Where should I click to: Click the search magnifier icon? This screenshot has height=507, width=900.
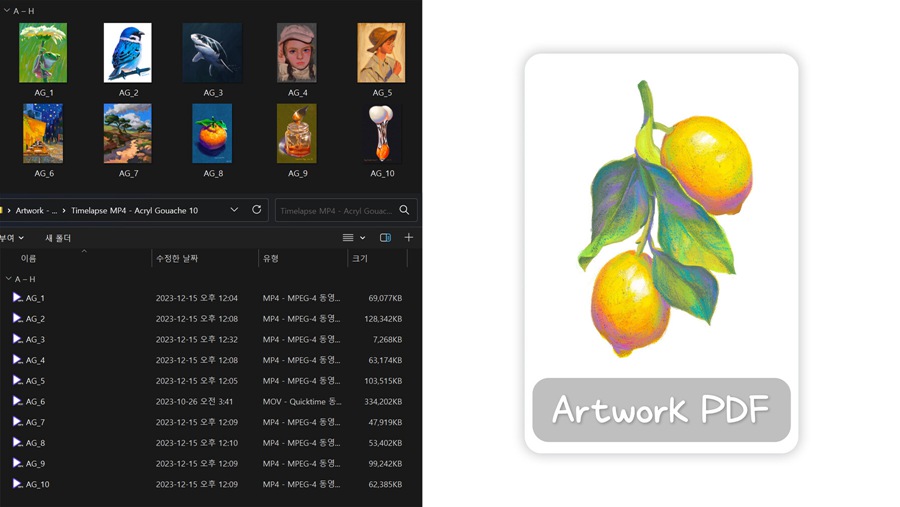(x=404, y=210)
